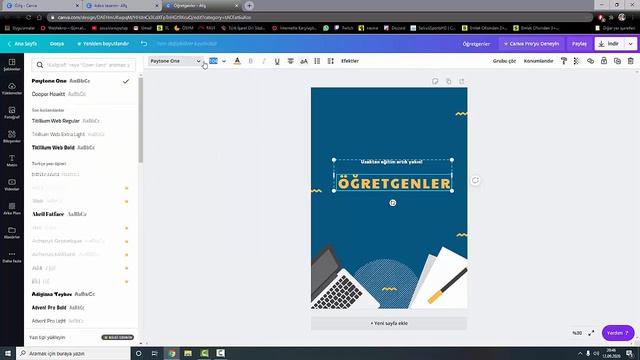Screen dimensions: 640x360
Task: Click the İndir download button
Action: tap(610, 44)
